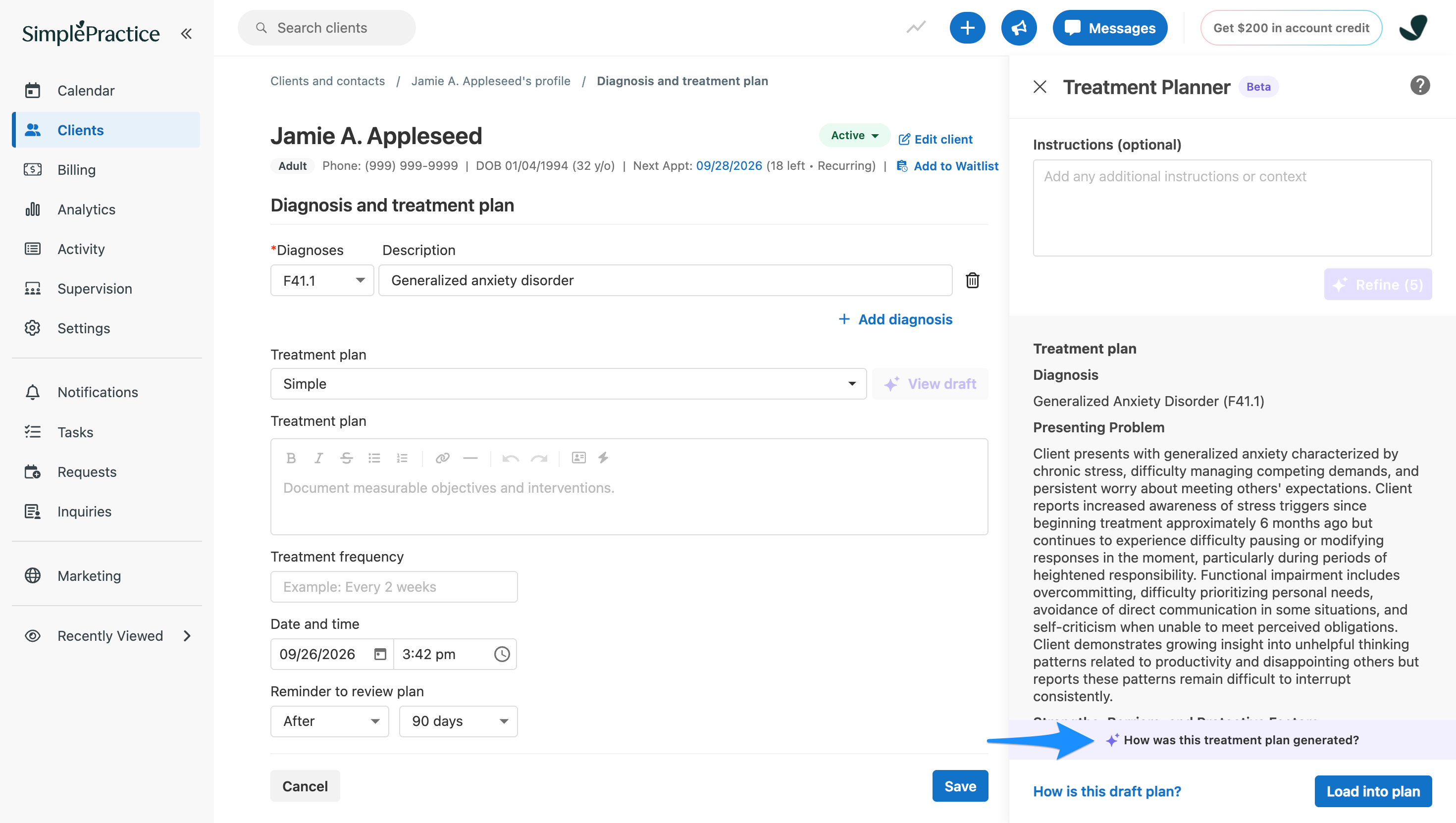Click the View draft button

[x=931, y=384]
